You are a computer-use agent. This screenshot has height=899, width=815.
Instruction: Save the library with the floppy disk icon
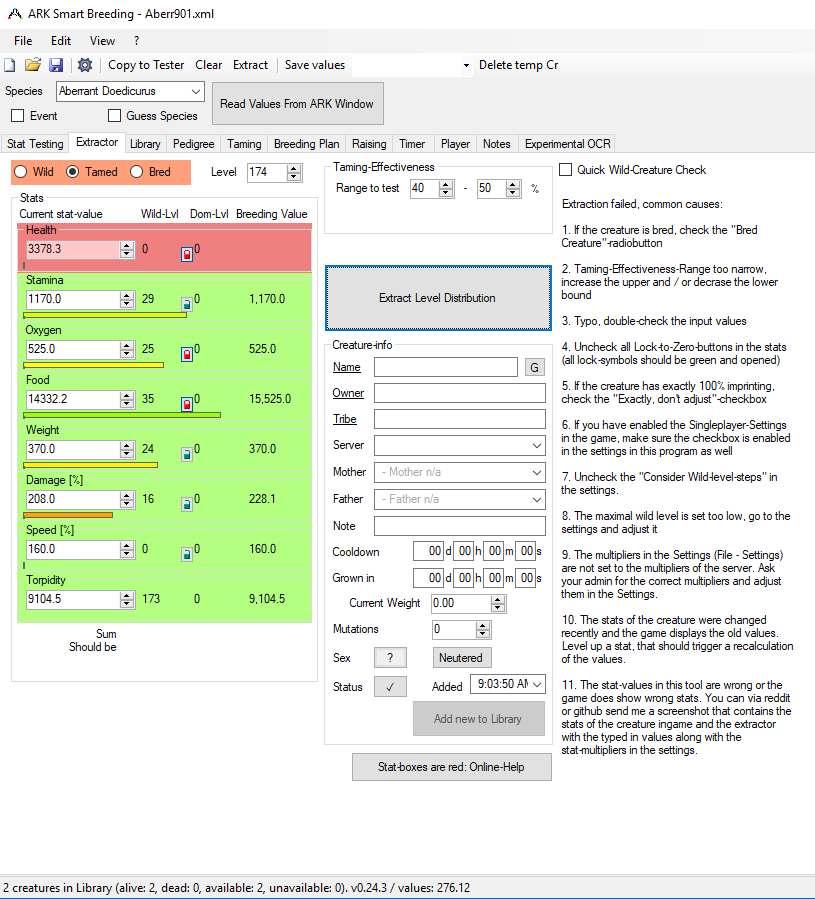[x=56, y=64]
